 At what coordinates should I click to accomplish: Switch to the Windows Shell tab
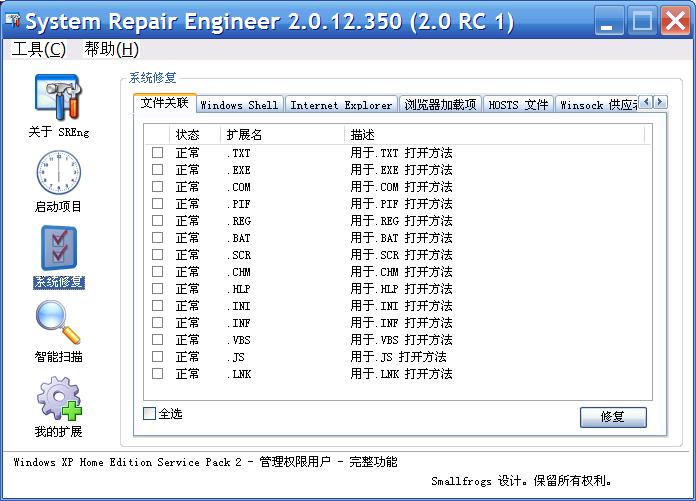(239, 105)
